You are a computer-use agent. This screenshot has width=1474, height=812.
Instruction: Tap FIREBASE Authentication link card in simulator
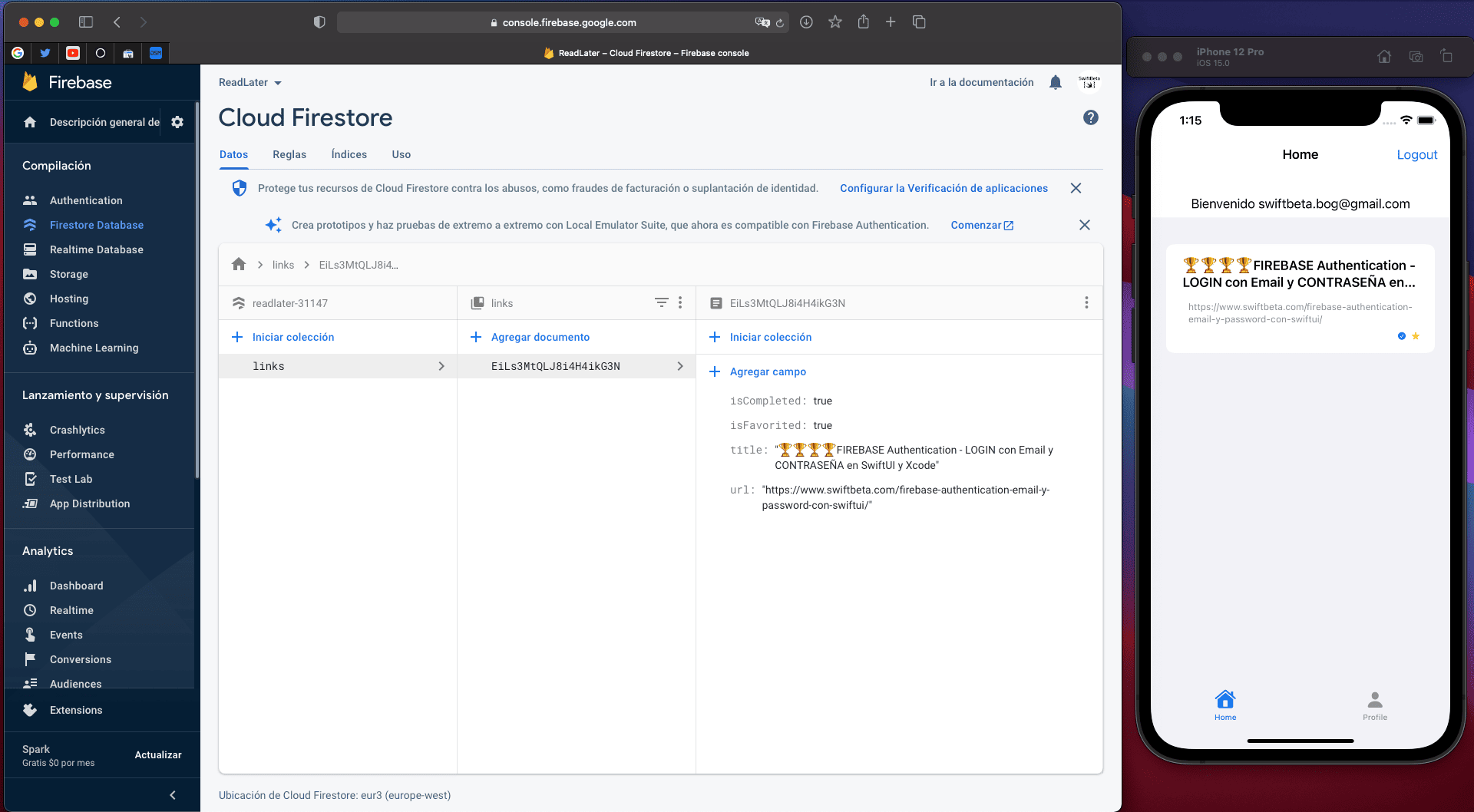pyautogui.click(x=1300, y=298)
